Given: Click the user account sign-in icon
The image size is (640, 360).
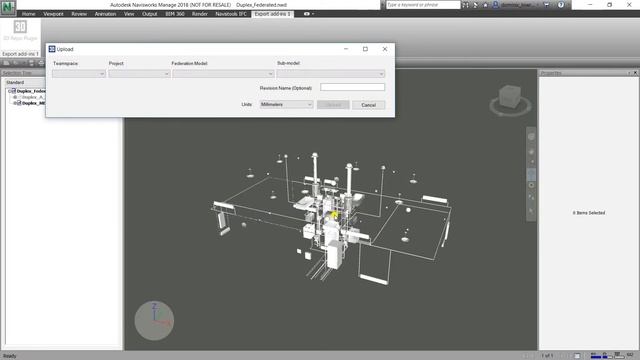Looking at the screenshot, I should click(496, 5).
